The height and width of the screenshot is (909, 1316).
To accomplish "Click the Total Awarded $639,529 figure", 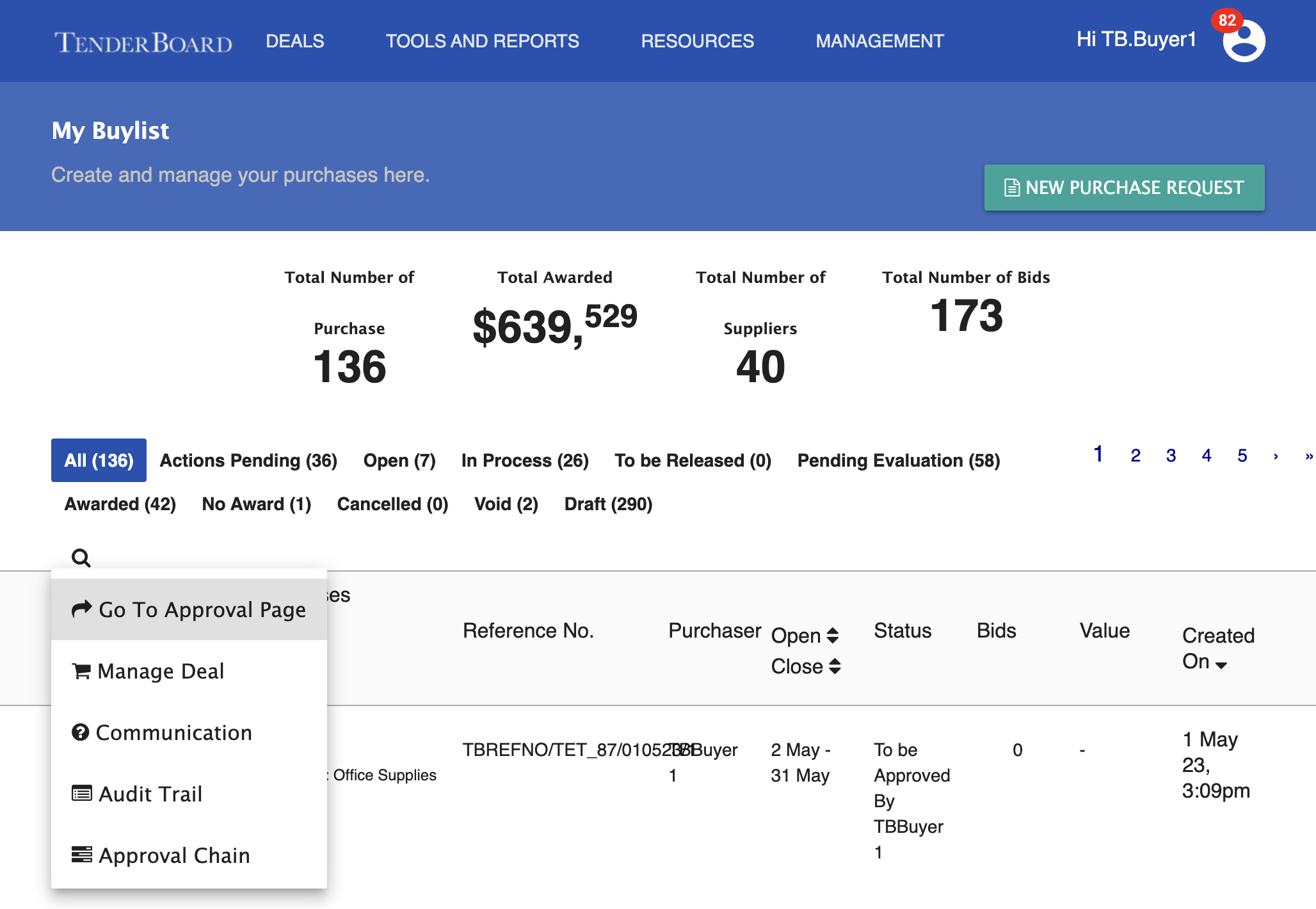I will (x=555, y=325).
